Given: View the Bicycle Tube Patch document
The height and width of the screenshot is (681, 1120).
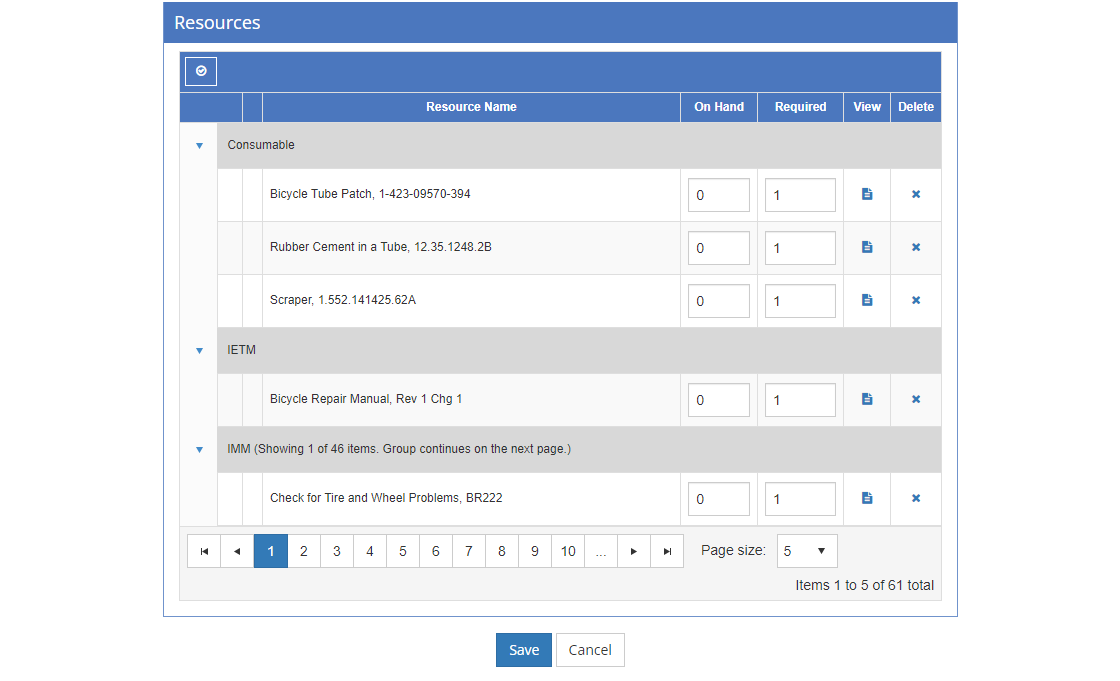Looking at the screenshot, I should [x=867, y=194].
